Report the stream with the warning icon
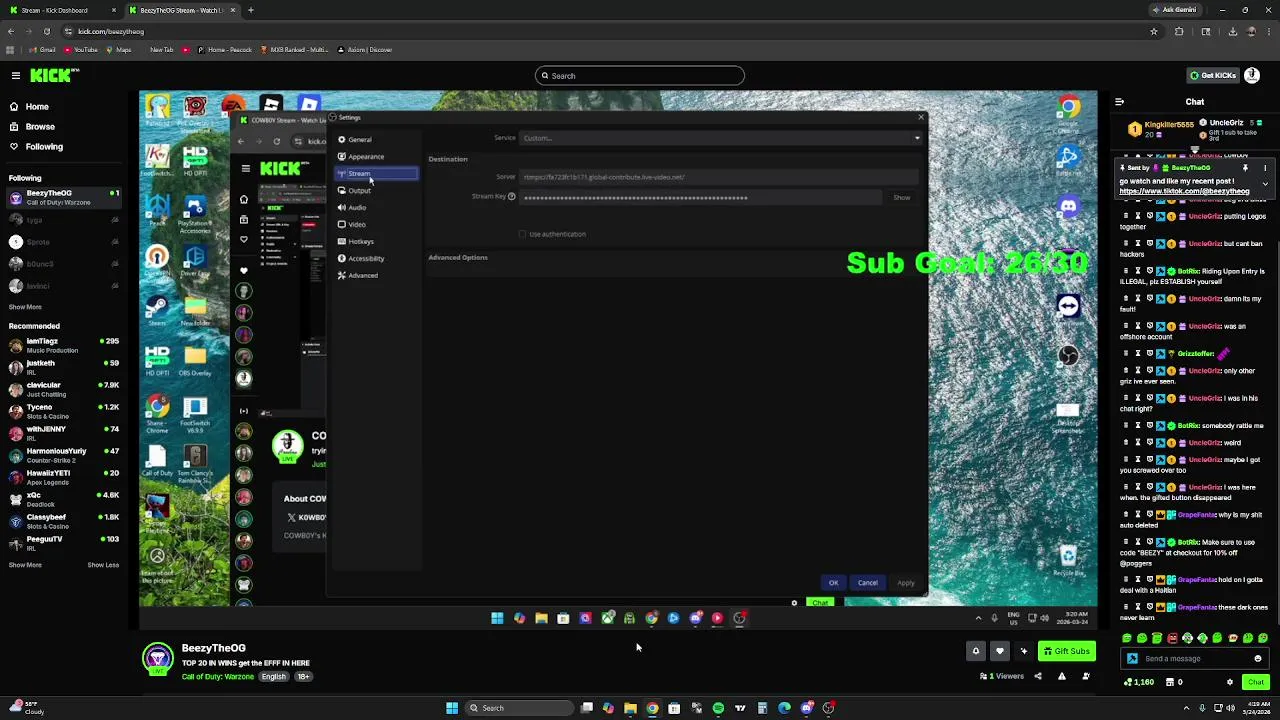The height and width of the screenshot is (720, 1280). (x=1061, y=676)
